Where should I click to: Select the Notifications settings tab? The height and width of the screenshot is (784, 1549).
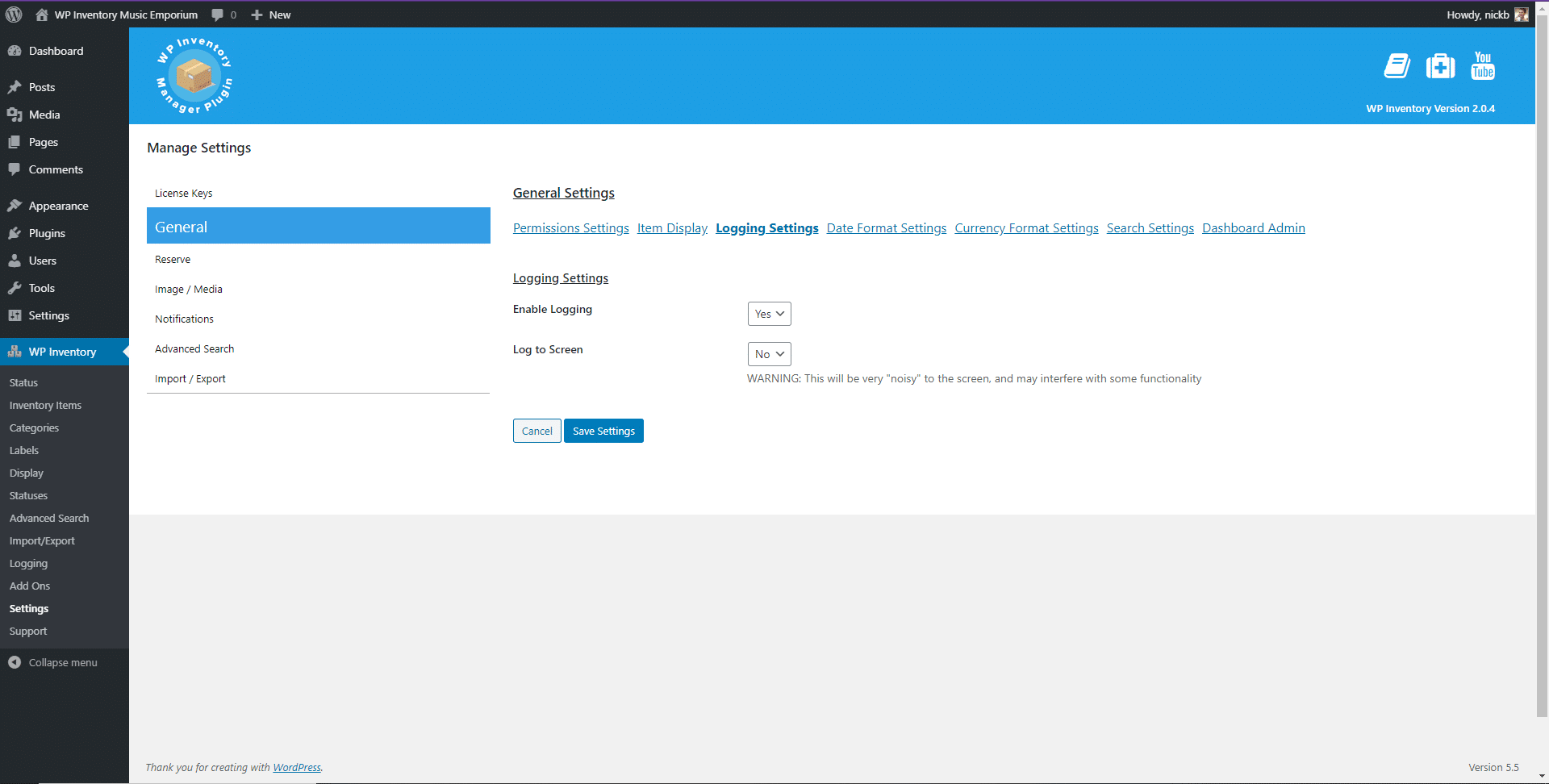click(318, 319)
